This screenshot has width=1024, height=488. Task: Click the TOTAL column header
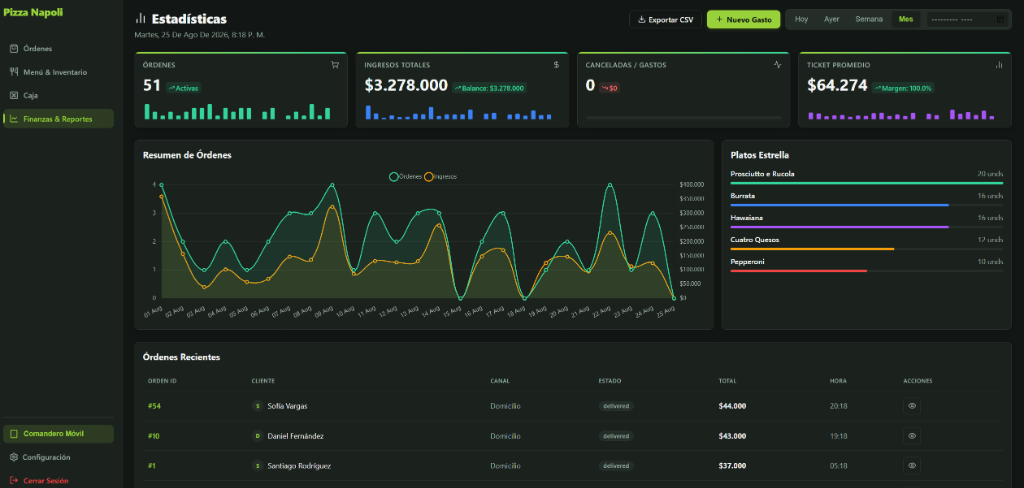(x=728, y=381)
